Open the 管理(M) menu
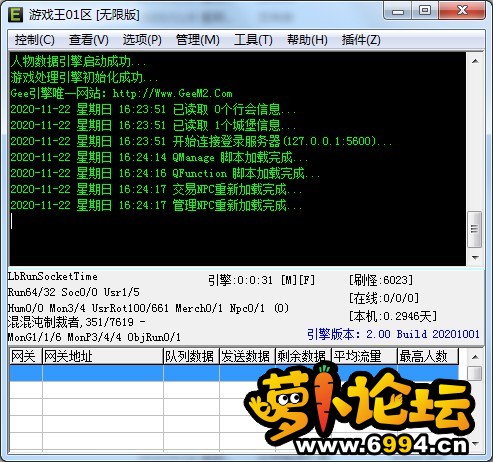493x462 pixels. pos(197,40)
